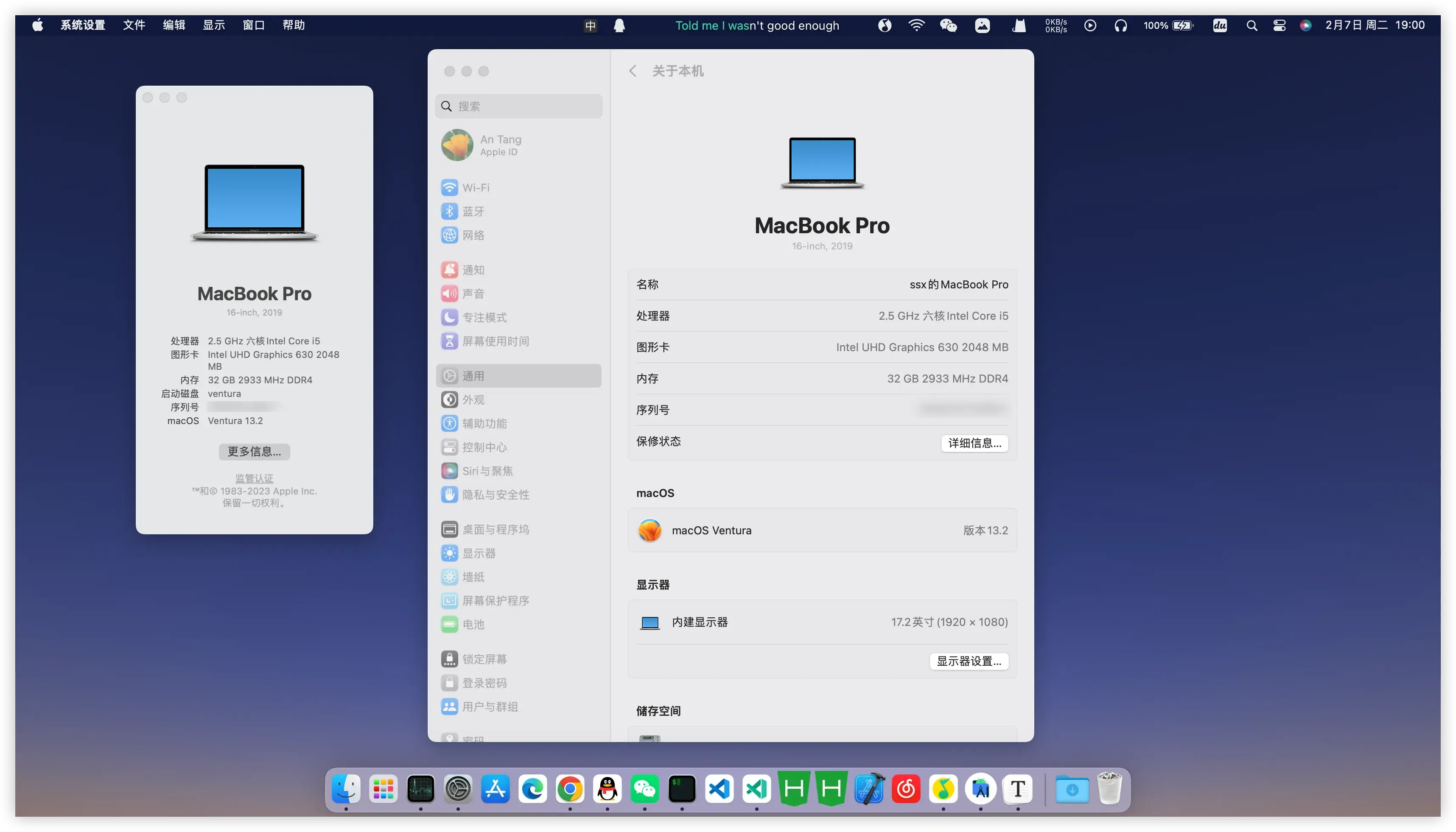Open Typora in the Dock
This screenshot has width=1456, height=832.
(1018, 789)
